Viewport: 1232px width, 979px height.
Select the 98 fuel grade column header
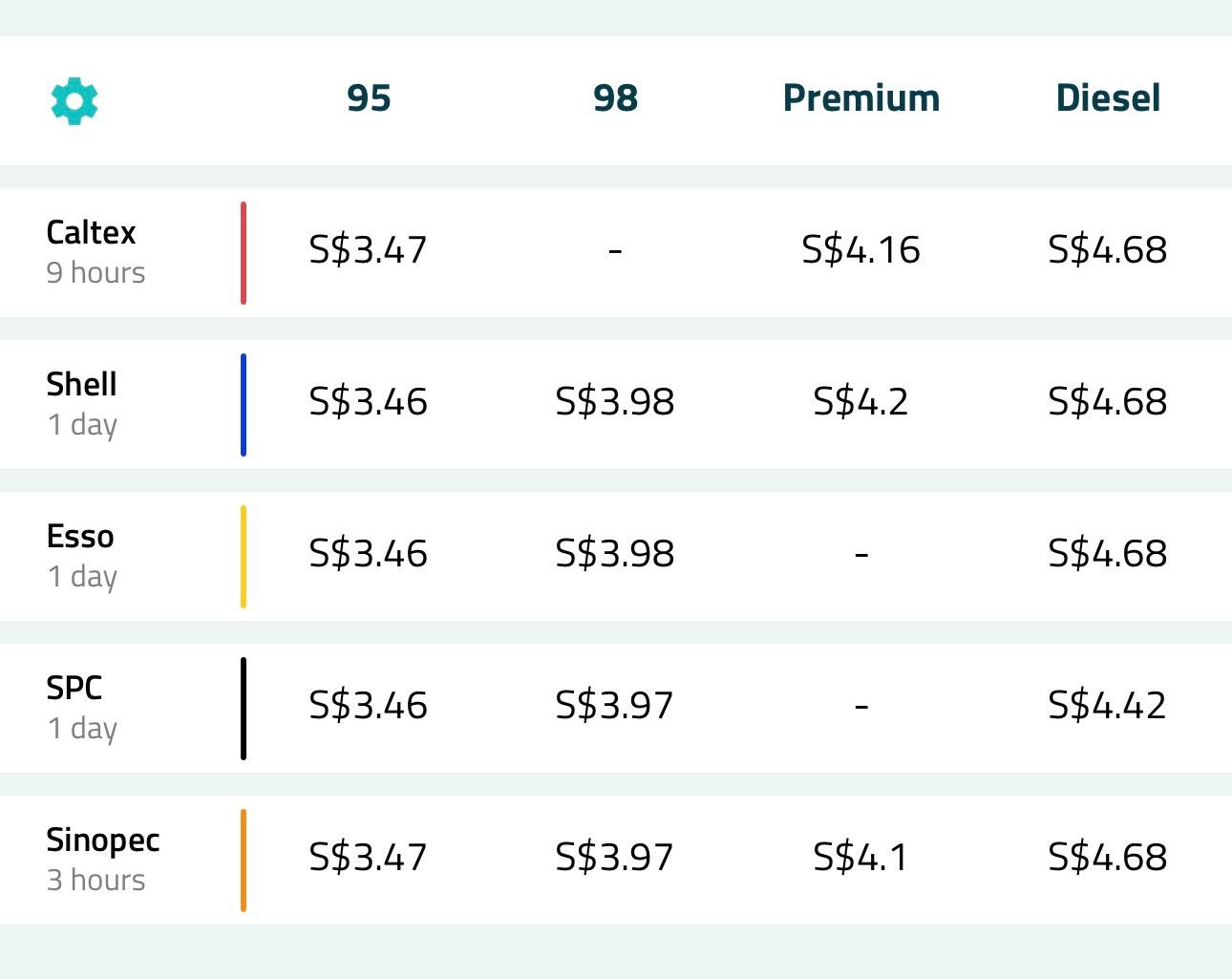point(615,98)
